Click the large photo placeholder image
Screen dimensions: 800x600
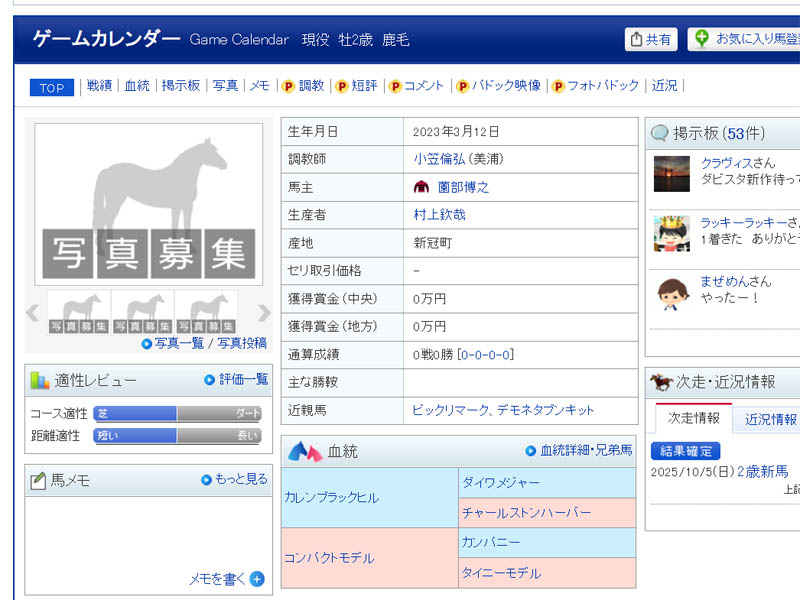tap(149, 204)
